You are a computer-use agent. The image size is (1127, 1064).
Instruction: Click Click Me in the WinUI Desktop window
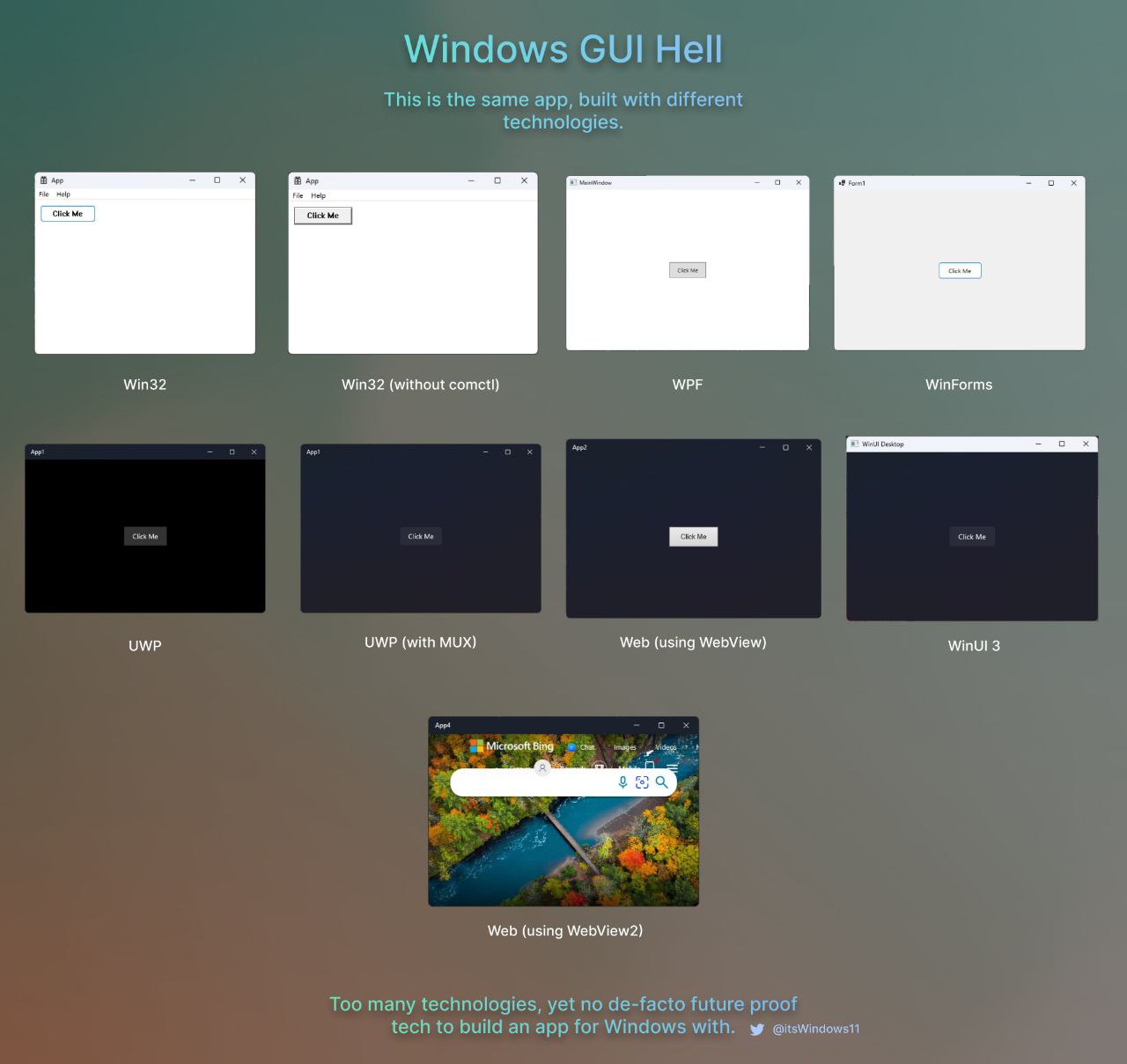pyautogui.click(x=972, y=537)
